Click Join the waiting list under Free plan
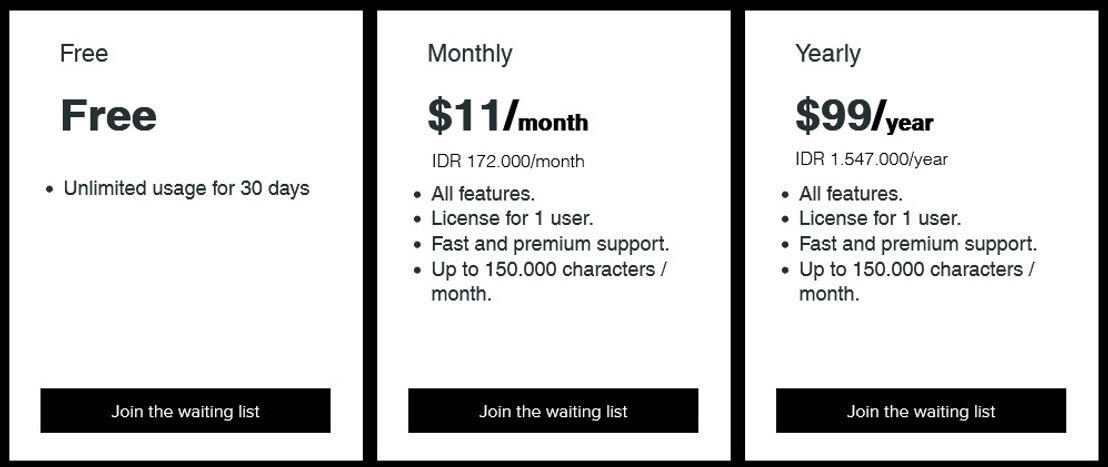Viewport: 1108px width, 467px height. (185, 410)
